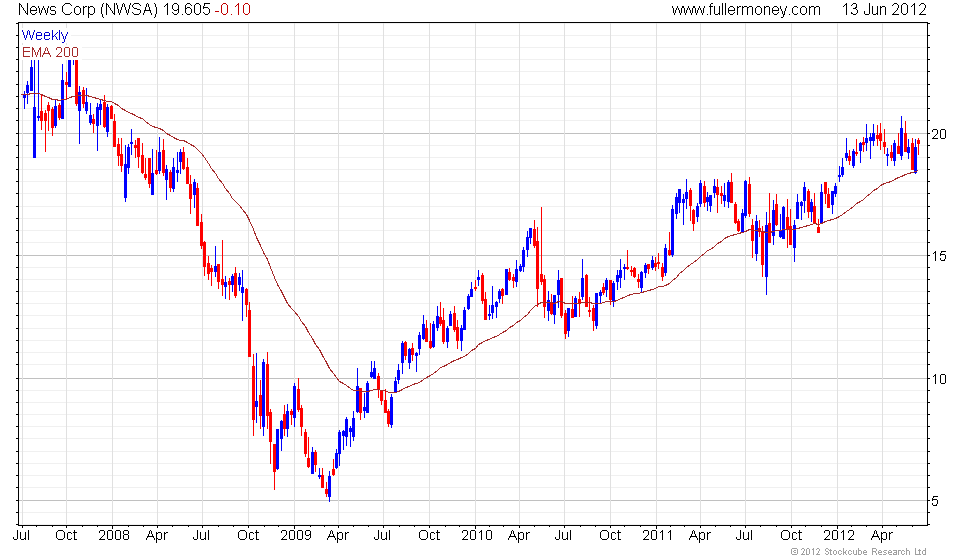
Task: Click the 'Apr' label after 2012
Action: (882, 536)
